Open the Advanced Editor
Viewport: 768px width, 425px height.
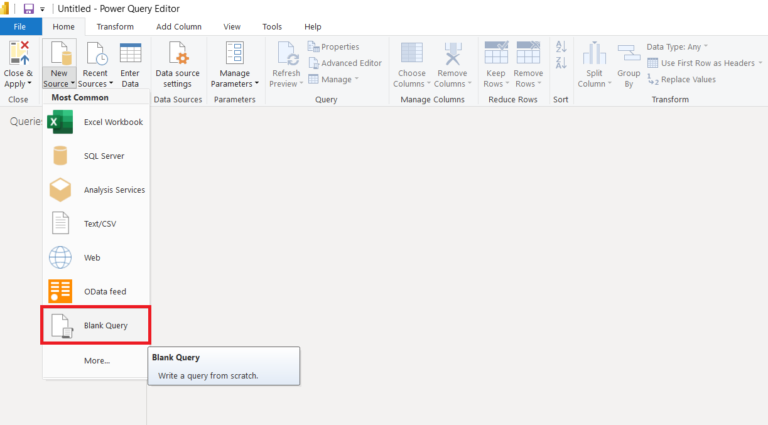(345, 63)
